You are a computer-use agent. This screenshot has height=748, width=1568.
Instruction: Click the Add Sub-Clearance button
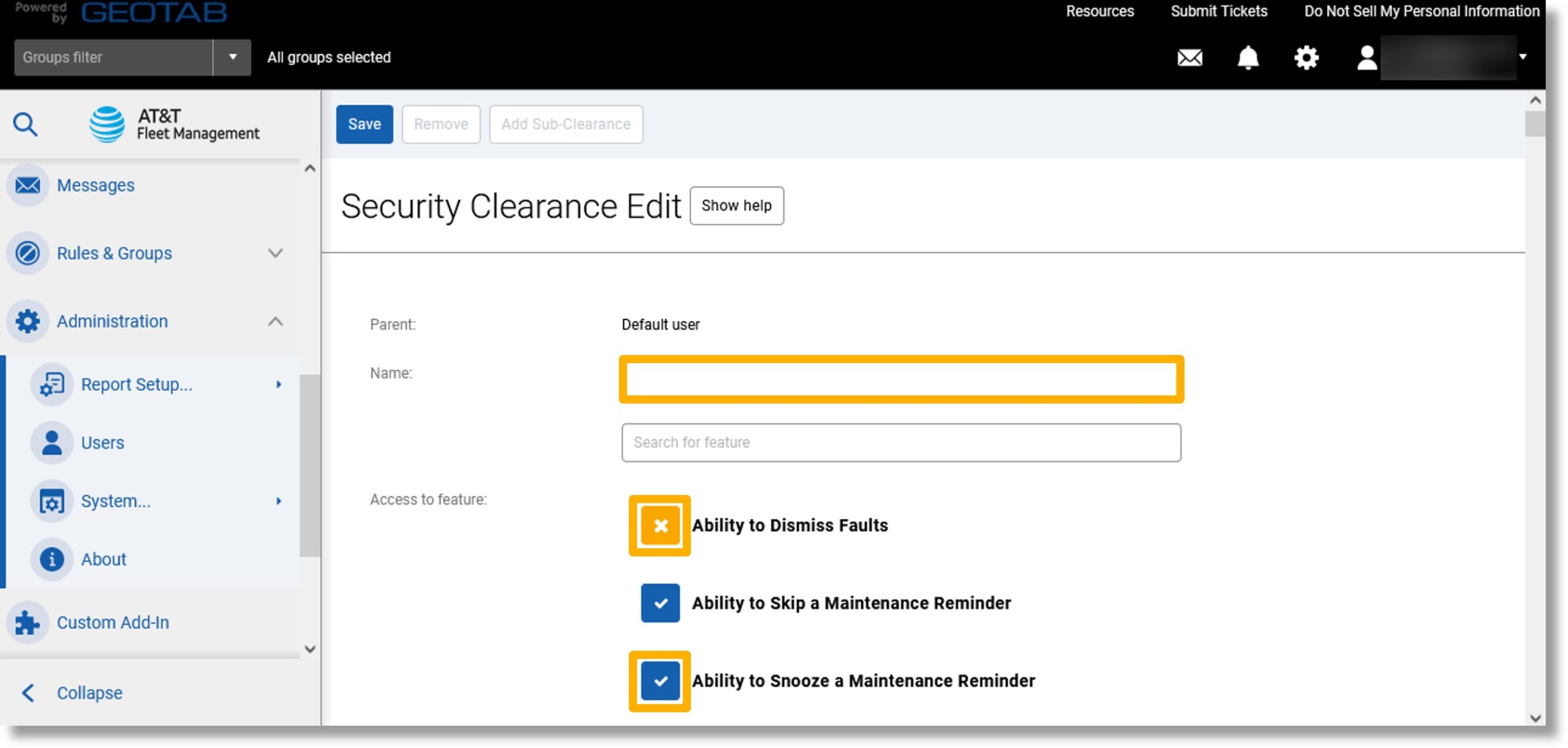point(566,124)
